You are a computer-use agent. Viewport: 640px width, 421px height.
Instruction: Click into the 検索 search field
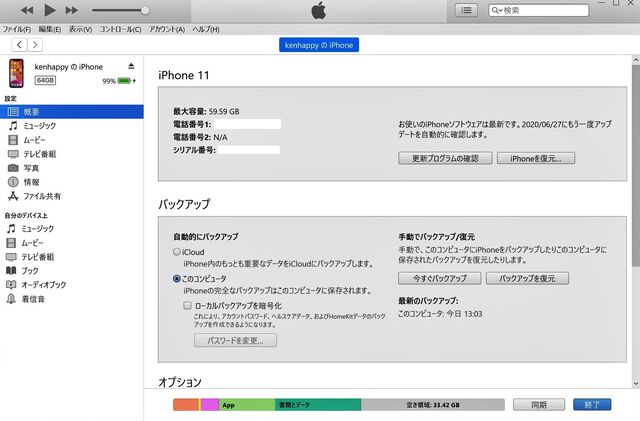pos(538,10)
